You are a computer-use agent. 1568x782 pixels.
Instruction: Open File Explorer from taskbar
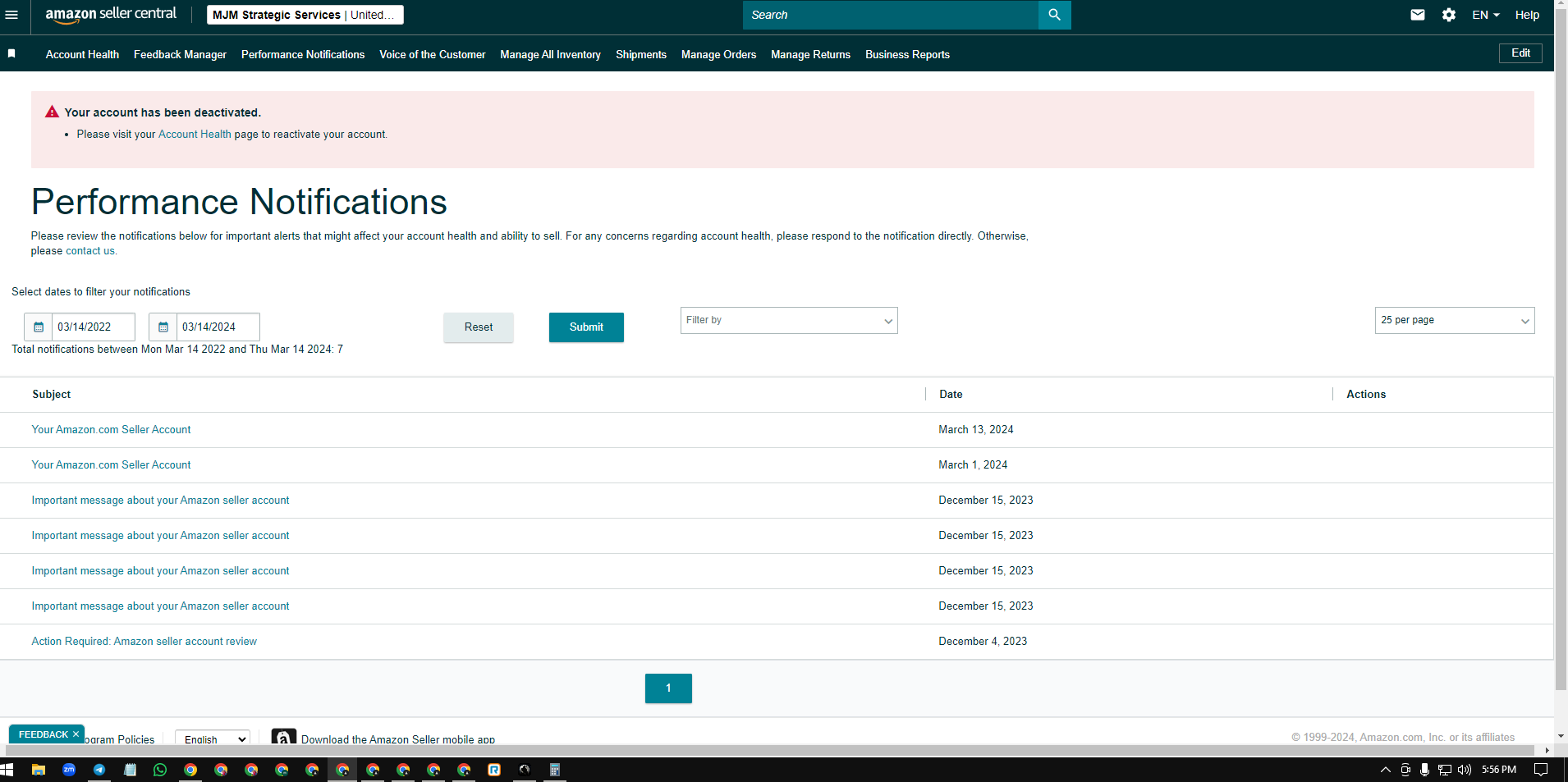38,770
